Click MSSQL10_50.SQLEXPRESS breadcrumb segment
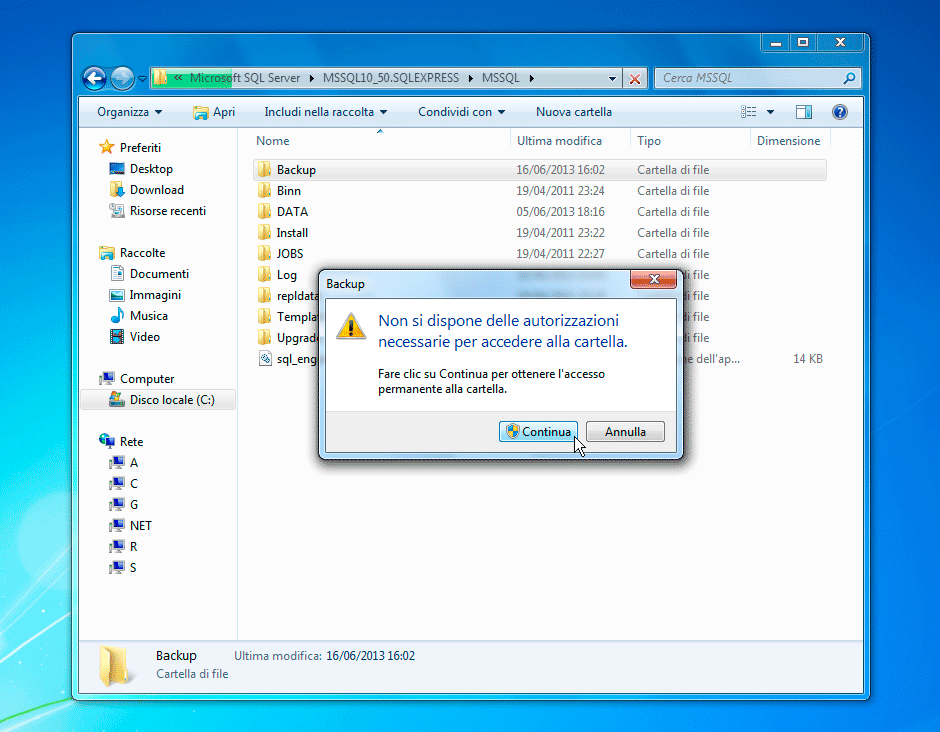The width and height of the screenshot is (940, 732). pos(391,78)
